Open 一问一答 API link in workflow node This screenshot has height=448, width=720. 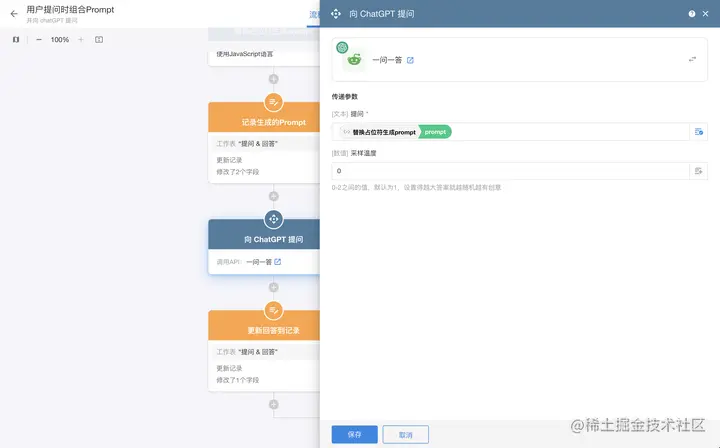click(278, 262)
